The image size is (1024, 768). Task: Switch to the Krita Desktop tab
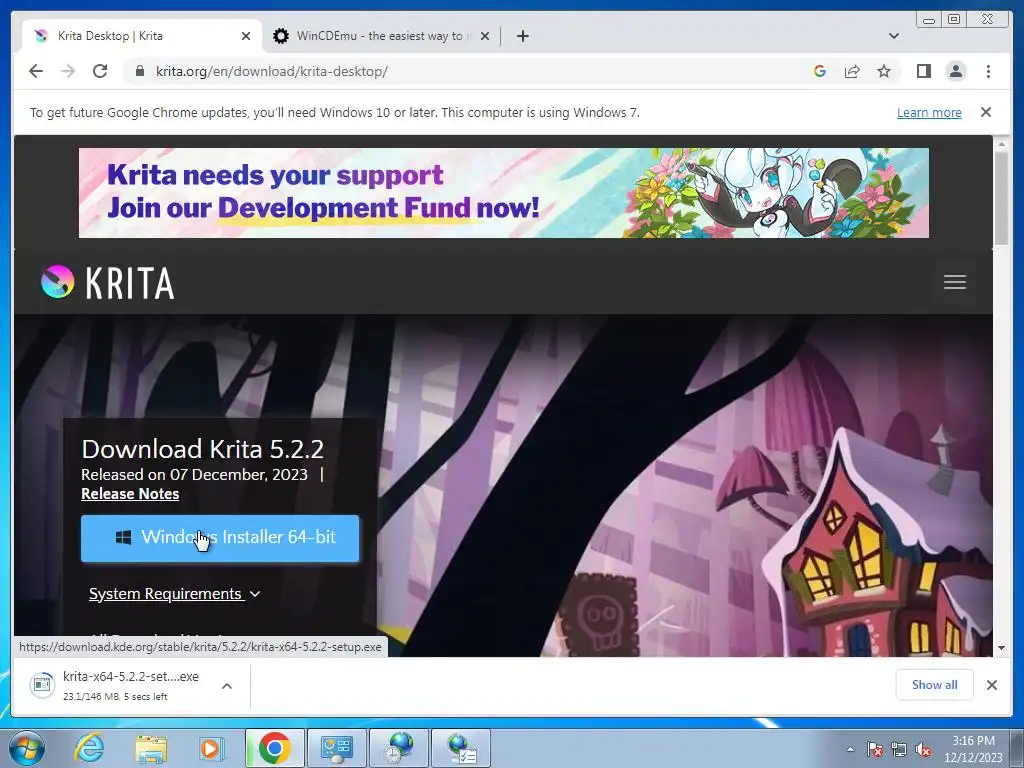pos(141,36)
